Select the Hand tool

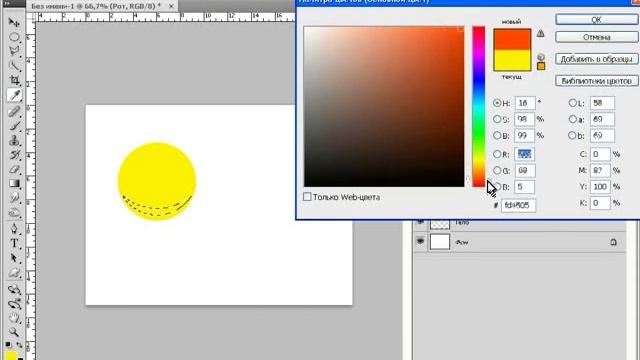(14, 318)
